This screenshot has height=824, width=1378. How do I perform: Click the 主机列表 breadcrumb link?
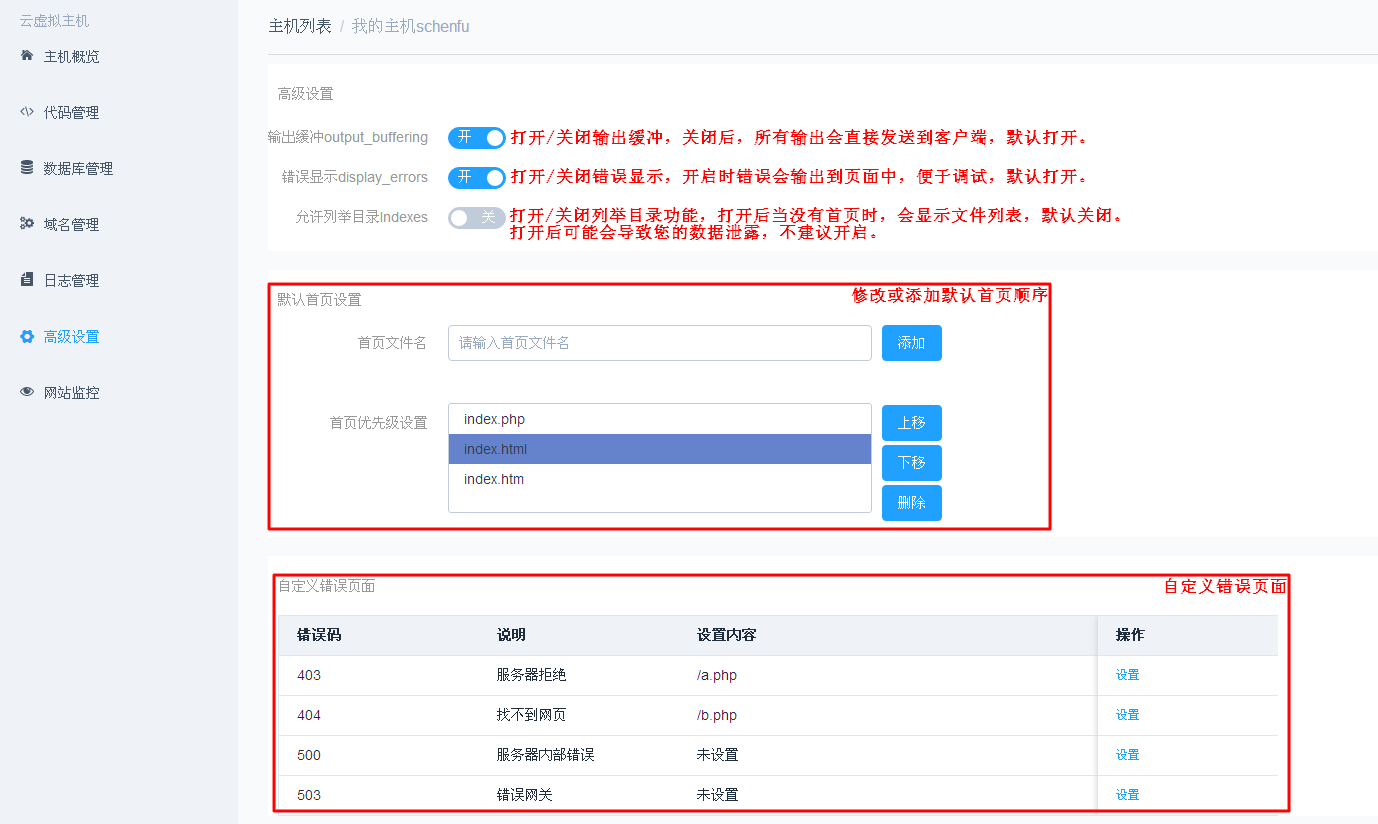tap(300, 26)
